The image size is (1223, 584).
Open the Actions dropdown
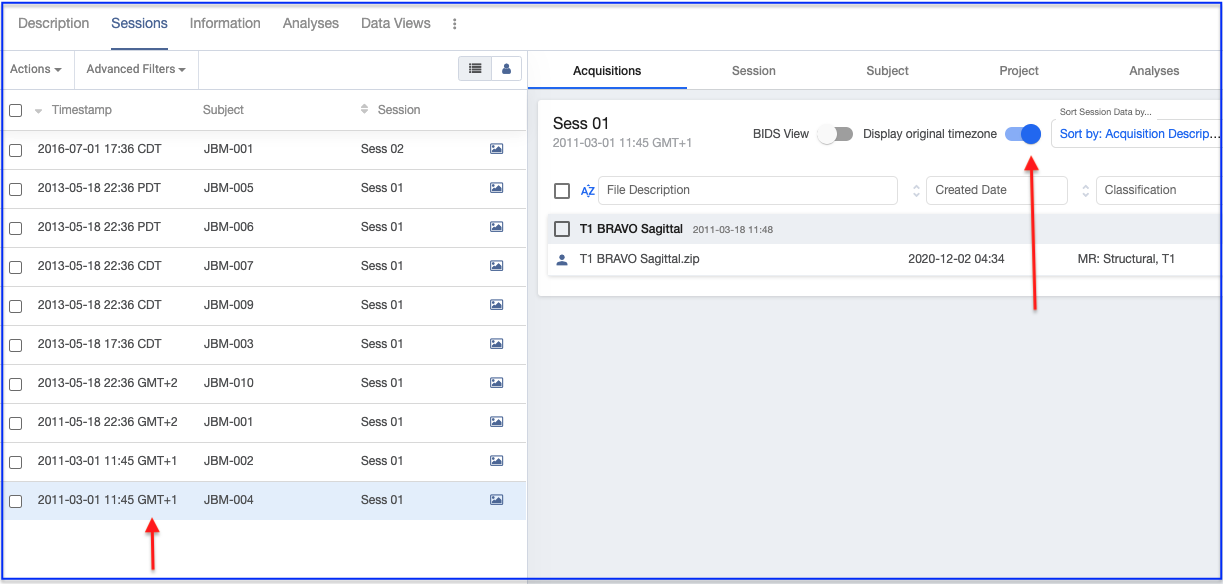pos(36,70)
